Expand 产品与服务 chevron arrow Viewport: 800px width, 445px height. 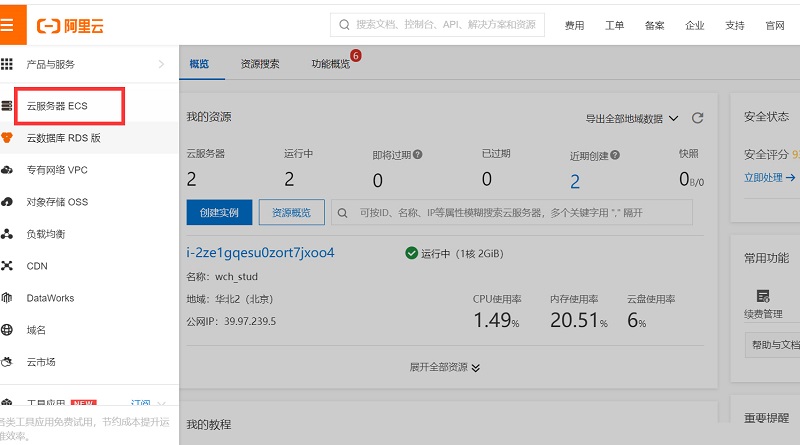161,64
